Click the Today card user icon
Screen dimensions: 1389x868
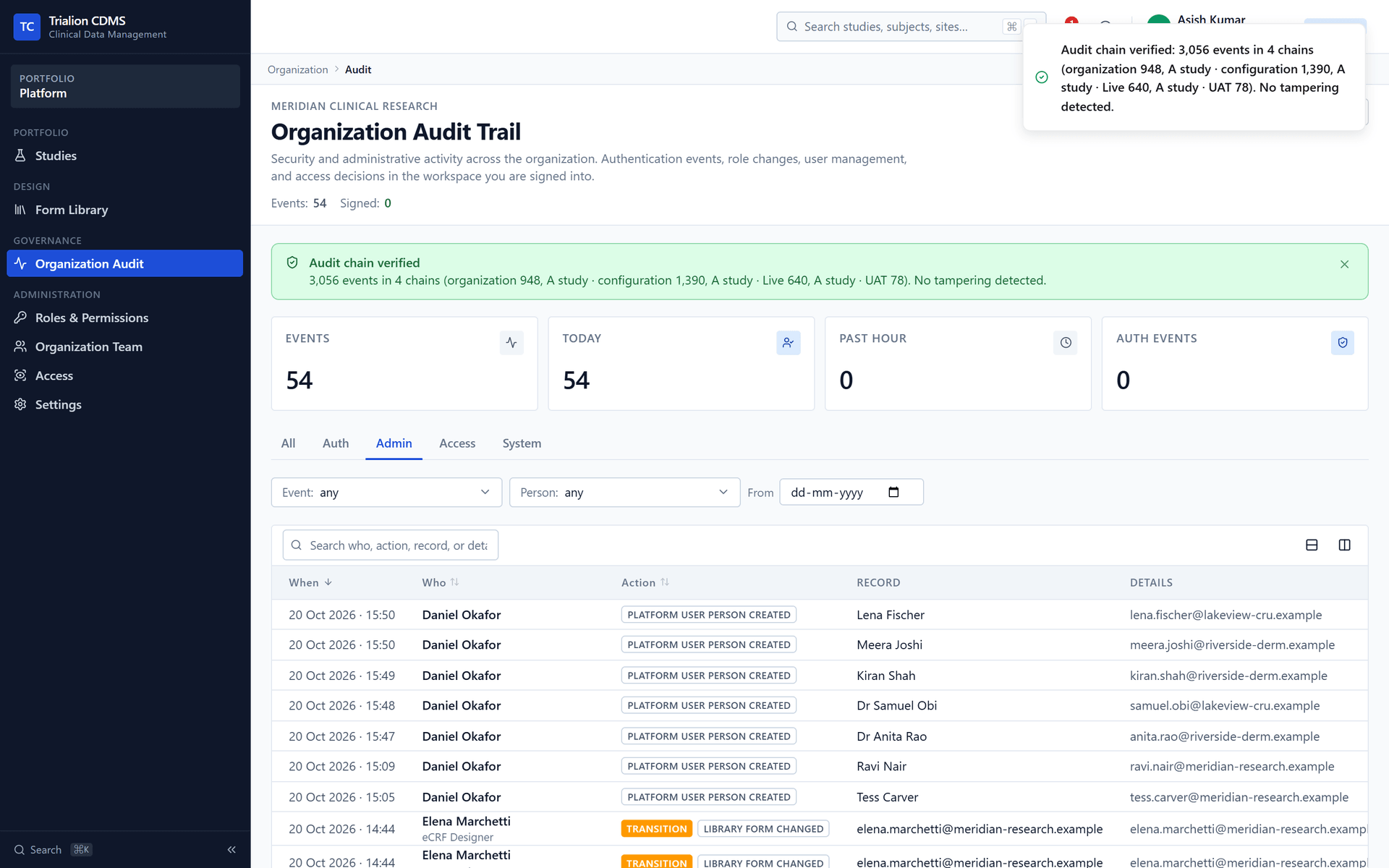(x=788, y=343)
